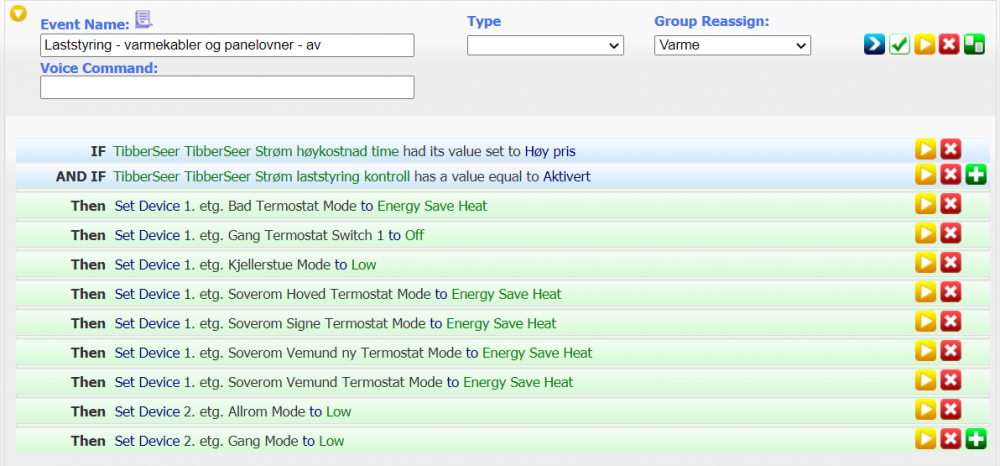The height and width of the screenshot is (466, 1000).
Task: Click the Voice Command input field
Action: point(227,88)
